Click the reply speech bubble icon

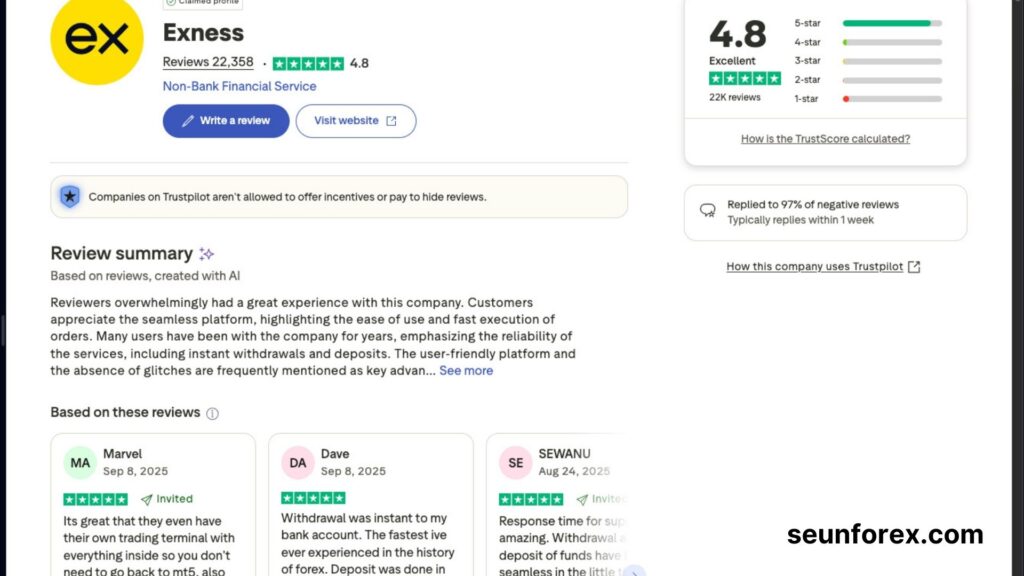[x=708, y=211]
